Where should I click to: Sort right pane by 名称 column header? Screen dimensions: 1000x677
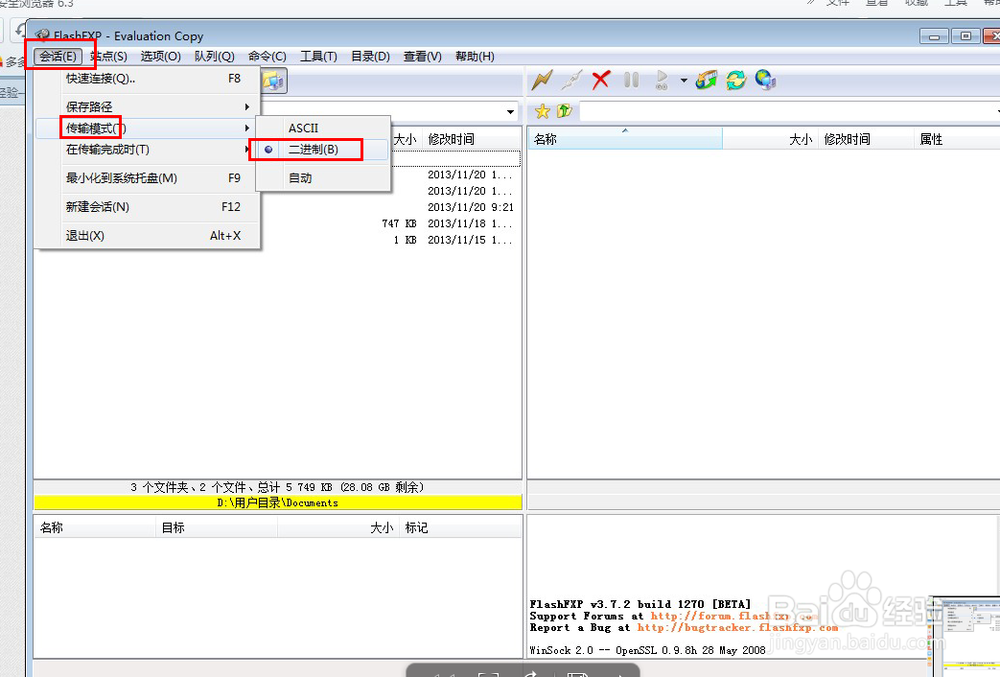[625, 139]
